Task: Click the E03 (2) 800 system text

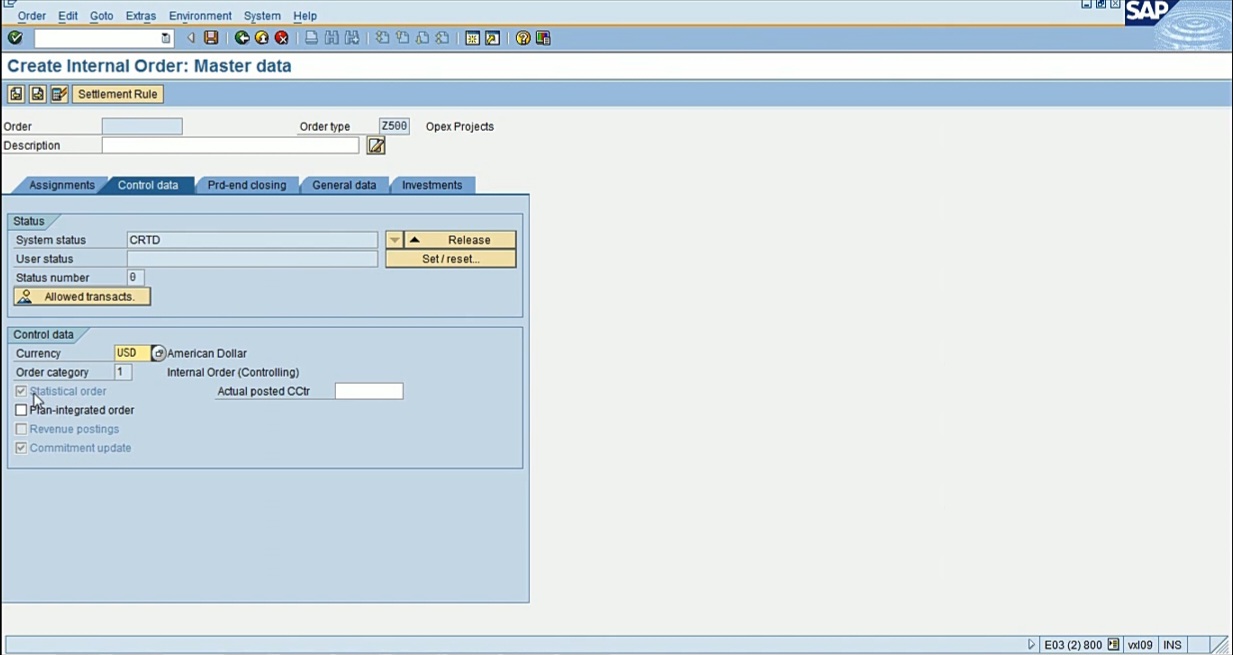Action: (1073, 645)
